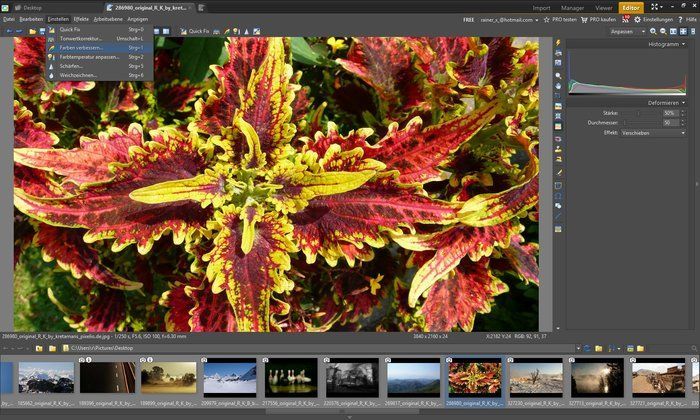Click the refresh icon in filmstrip bar
700x420 pixels.
click(x=588, y=348)
